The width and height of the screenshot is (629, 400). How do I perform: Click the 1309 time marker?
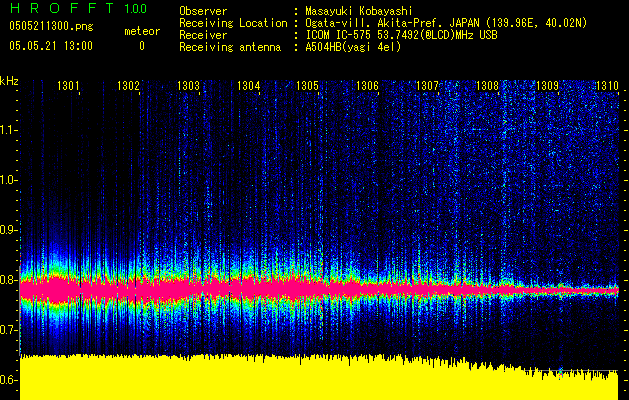(x=547, y=86)
